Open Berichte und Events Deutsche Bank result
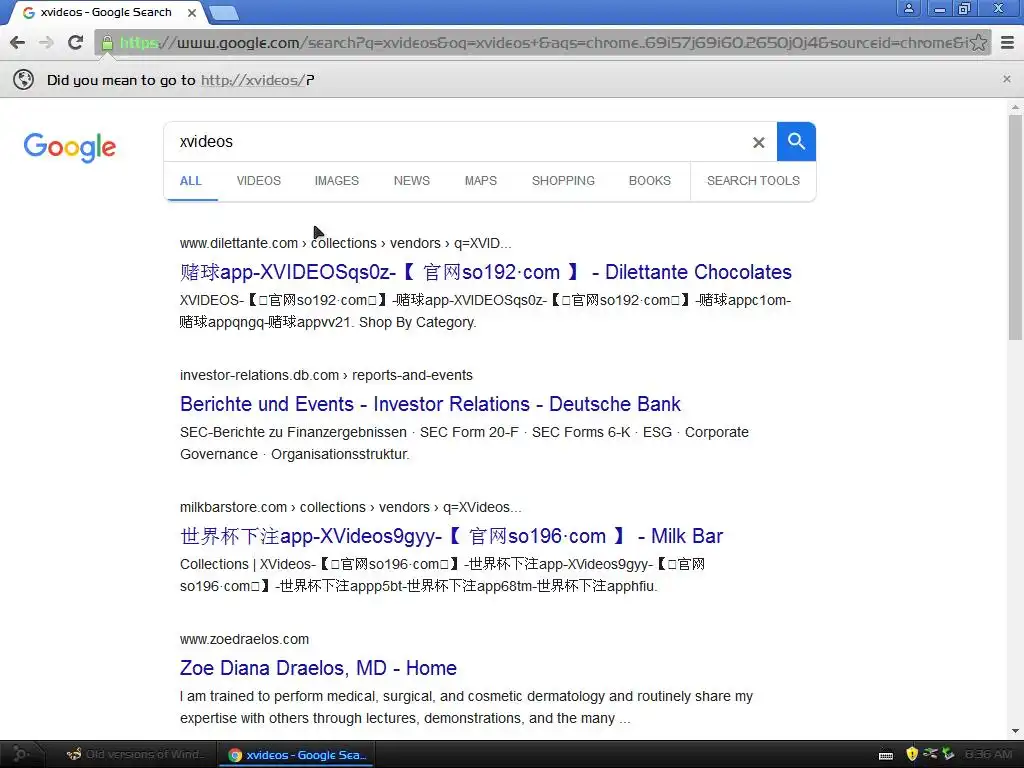This screenshot has width=1024, height=768. click(x=430, y=404)
